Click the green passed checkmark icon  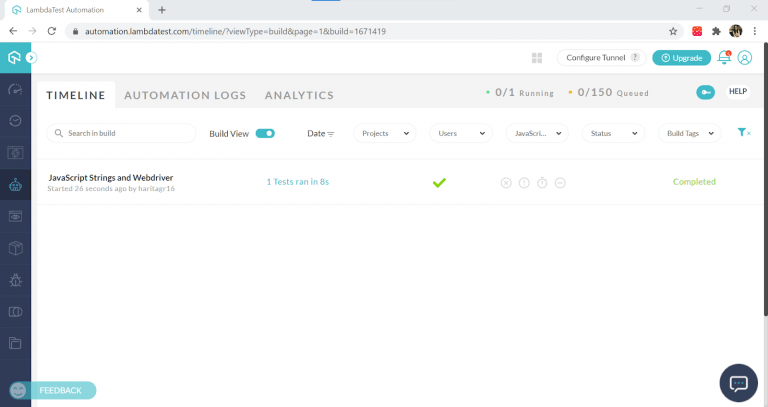(x=439, y=182)
